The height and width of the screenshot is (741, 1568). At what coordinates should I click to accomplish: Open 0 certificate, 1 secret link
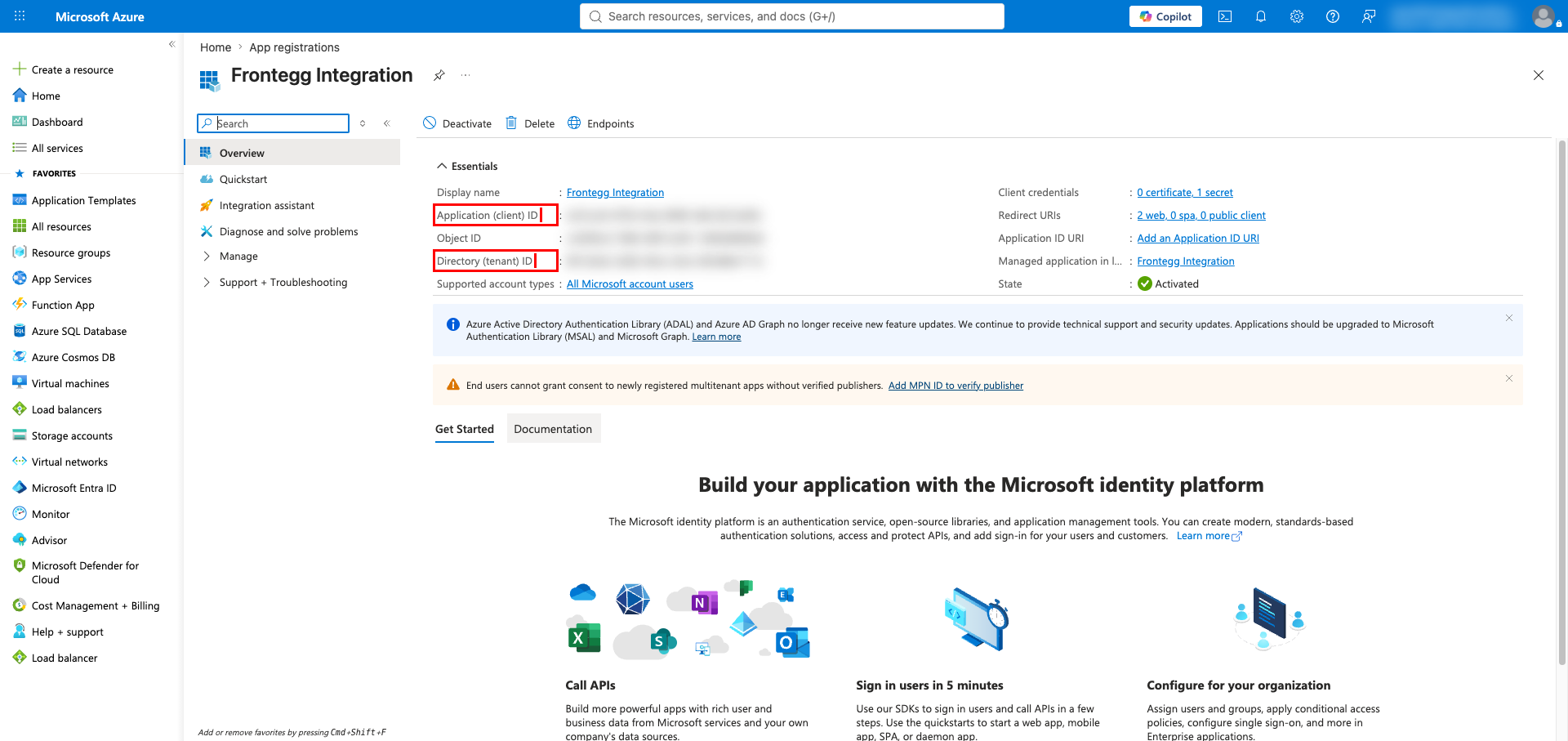(x=1185, y=193)
